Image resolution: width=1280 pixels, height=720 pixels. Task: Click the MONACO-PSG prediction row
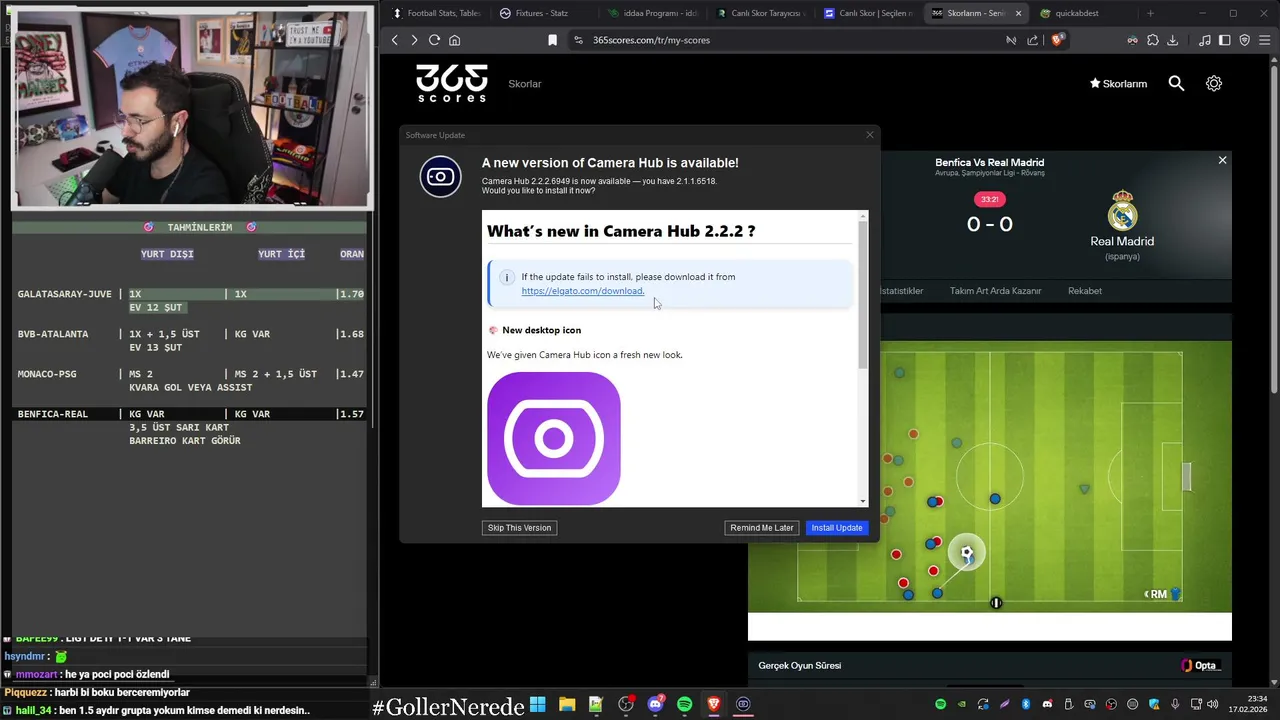[190, 380]
